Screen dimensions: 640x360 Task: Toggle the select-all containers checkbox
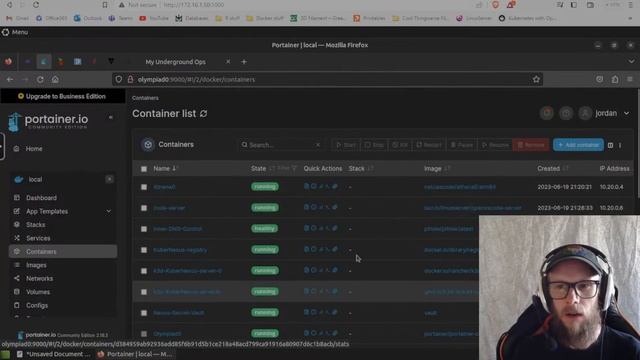(144, 169)
